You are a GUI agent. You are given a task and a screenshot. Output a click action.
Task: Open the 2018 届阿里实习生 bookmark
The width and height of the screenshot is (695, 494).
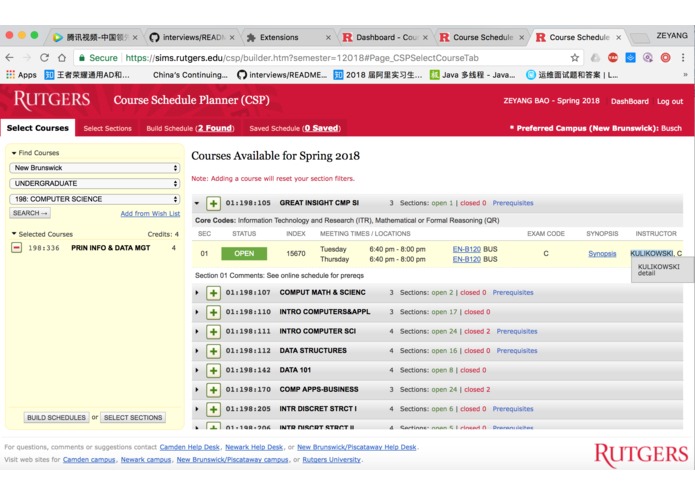coord(378,75)
